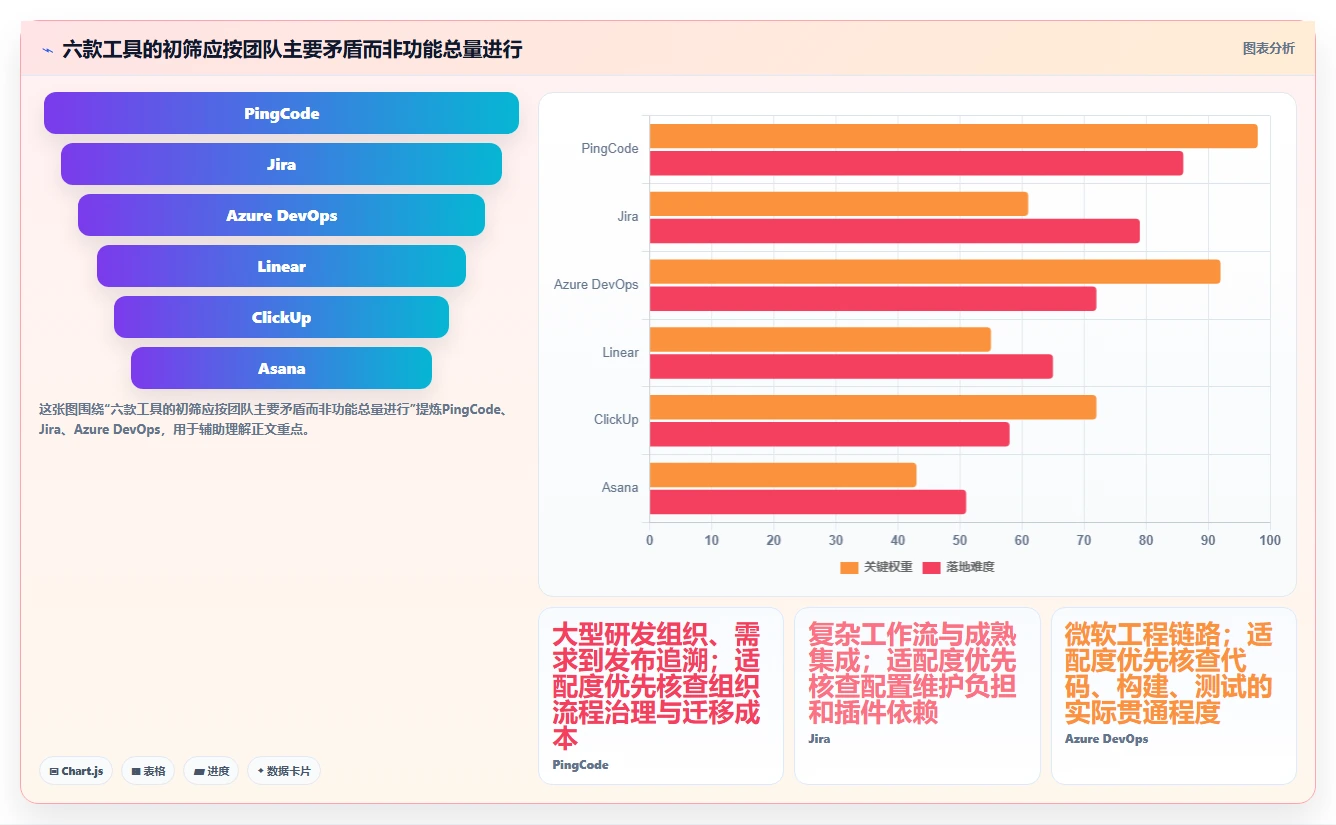Screen dimensions: 1336x825
Task: Click the red 落地难度 legend swatch
Action: pos(931,567)
